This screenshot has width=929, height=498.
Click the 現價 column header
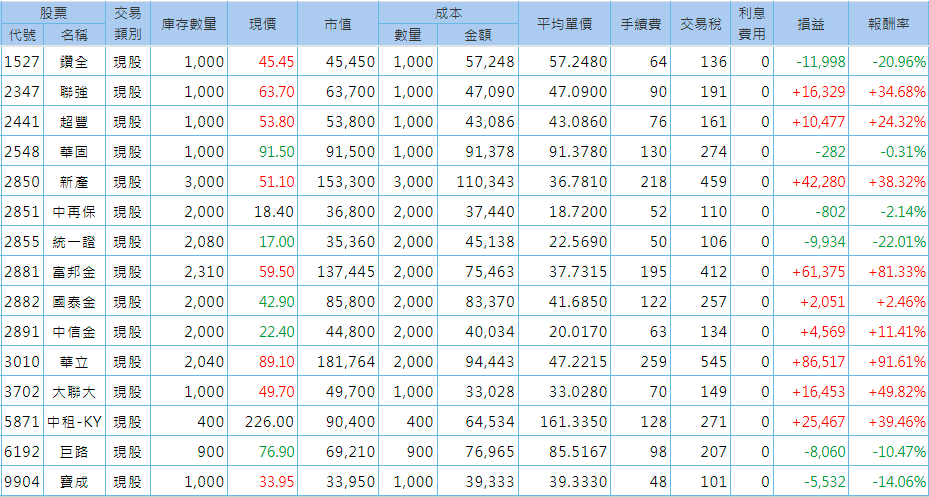click(262, 24)
